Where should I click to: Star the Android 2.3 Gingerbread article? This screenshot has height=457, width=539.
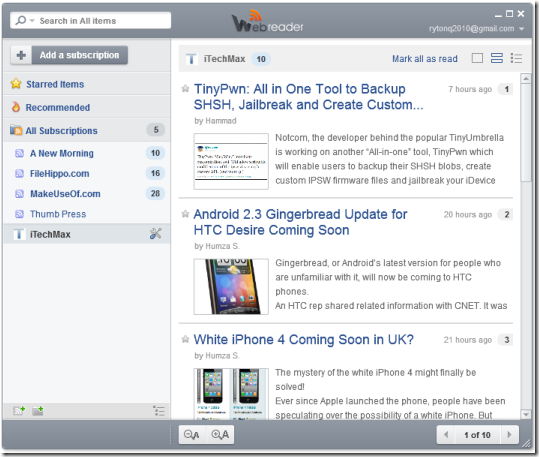[185, 214]
